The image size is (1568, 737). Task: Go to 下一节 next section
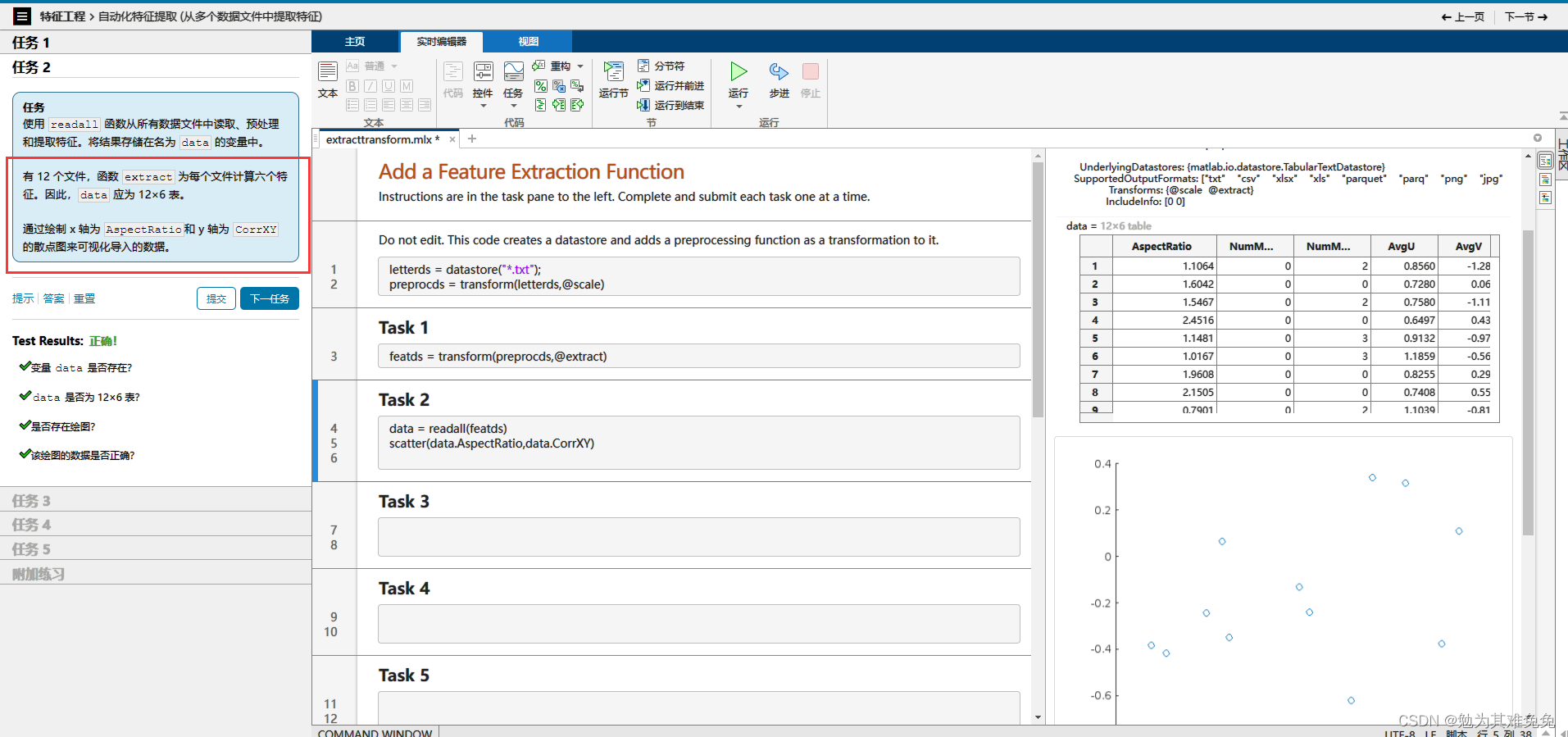tap(1526, 16)
